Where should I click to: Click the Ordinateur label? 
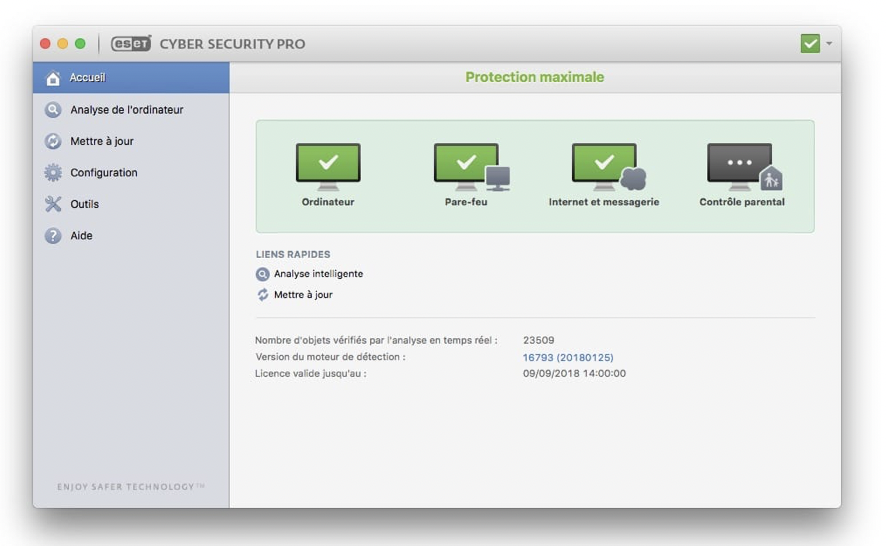point(328,202)
